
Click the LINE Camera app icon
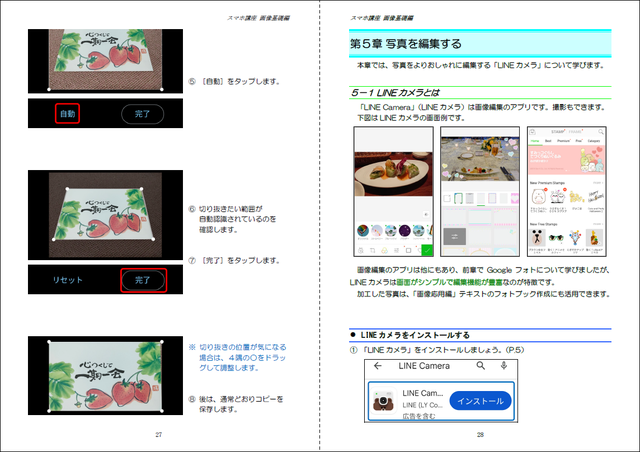(x=383, y=401)
